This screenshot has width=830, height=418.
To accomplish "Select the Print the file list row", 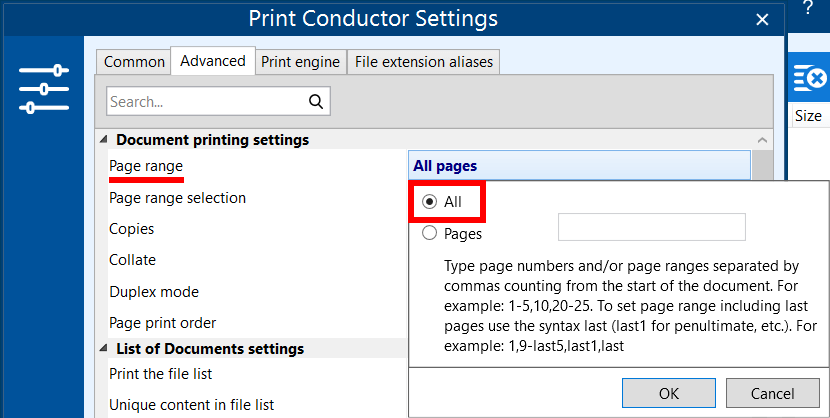I will tap(257, 374).
